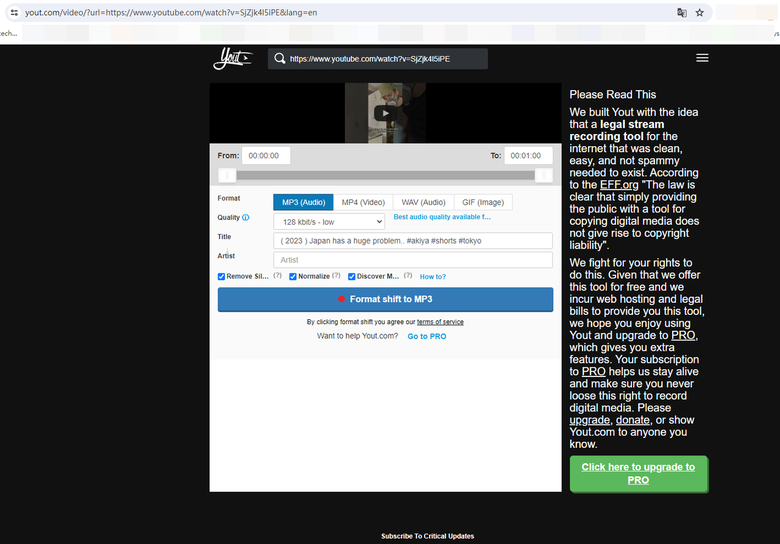Select the MP3 (Audio) format tab
Image resolution: width=780 pixels, height=544 pixels.
click(x=303, y=202)
